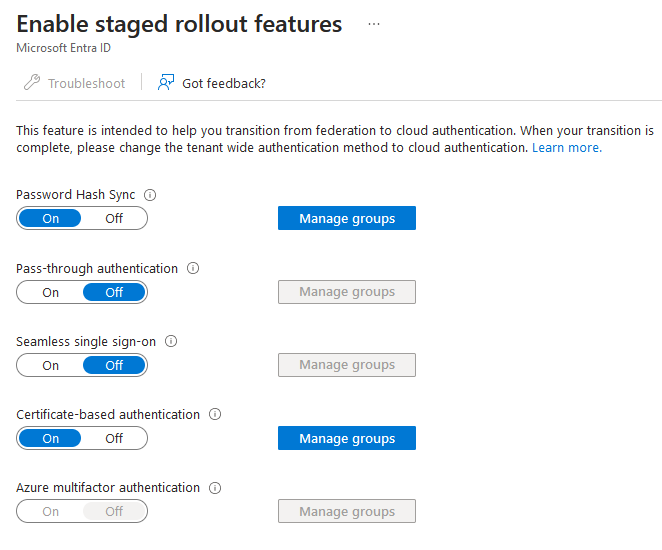Turn on Pass-through authentication toggle
This screenshot has width=662, height=550.
[51, 292]
